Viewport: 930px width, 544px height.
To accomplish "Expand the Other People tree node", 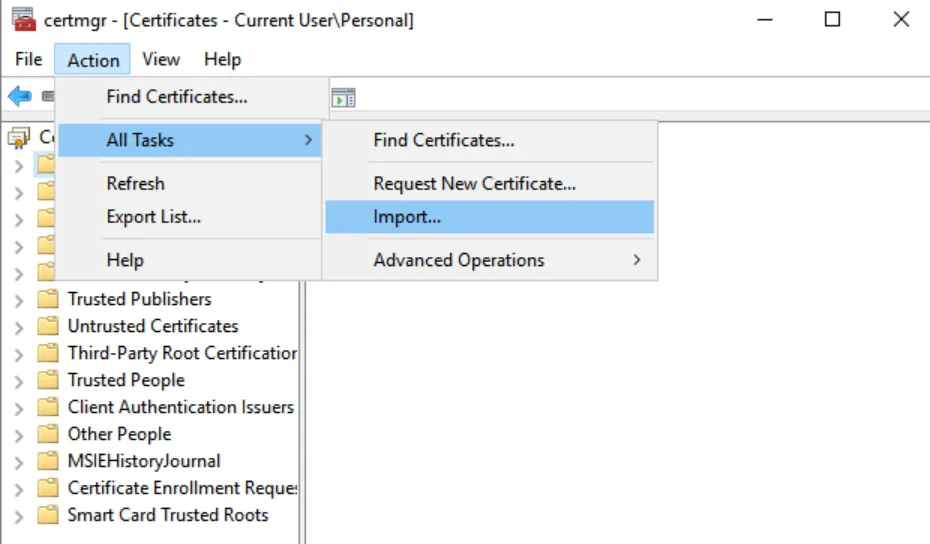I will 19,436.
